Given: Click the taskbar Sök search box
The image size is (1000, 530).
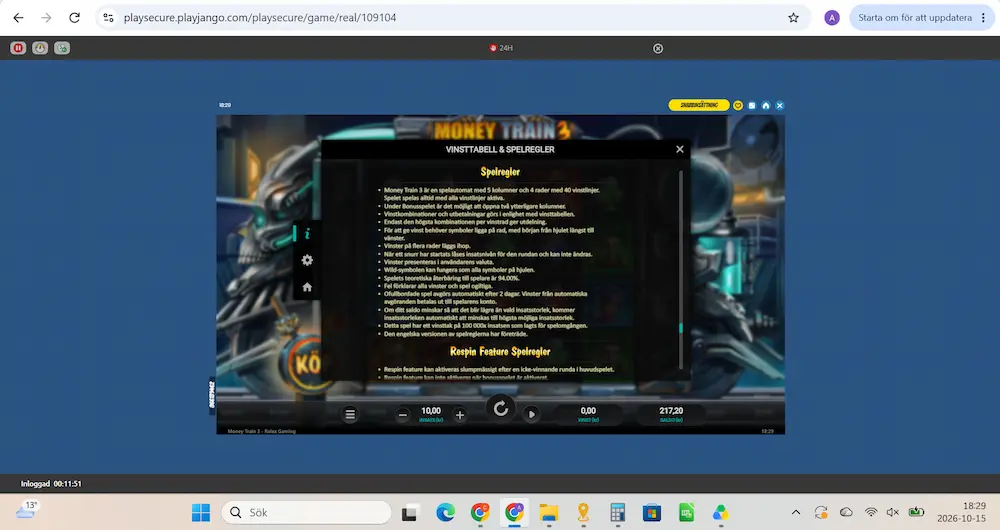Looking at the screenshot, I should pos(306,512).
